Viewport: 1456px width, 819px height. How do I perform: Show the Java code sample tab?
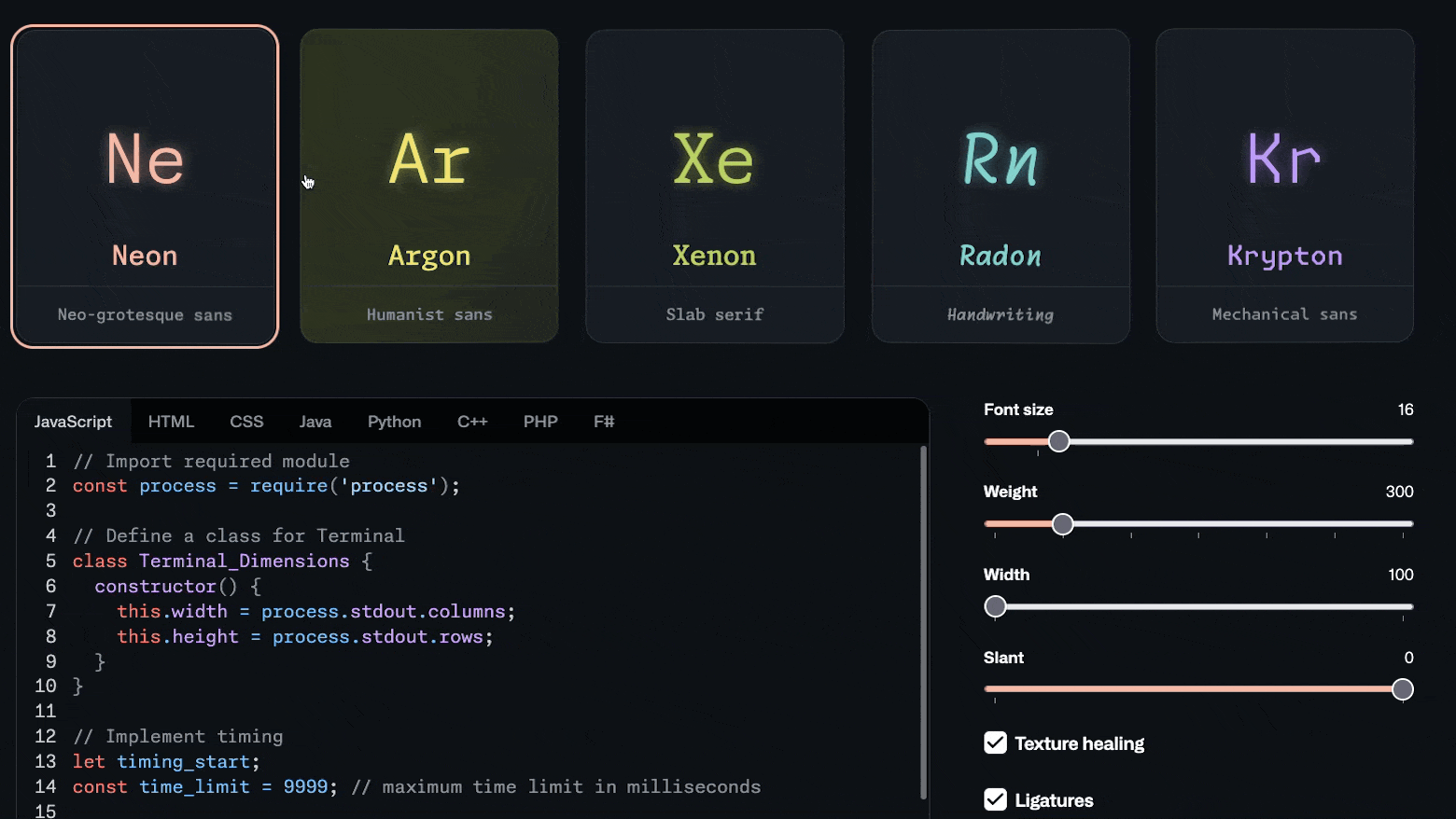pyautogui.click(x=315, y=422)
